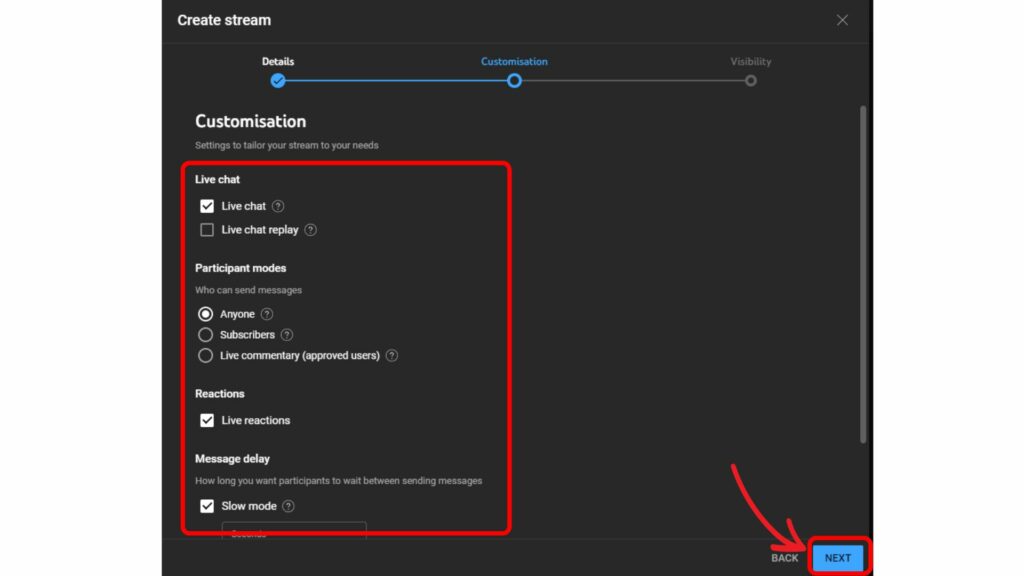Click help icon beside Live chat replay
The image size is (1024, 576).
pos(310,230)
